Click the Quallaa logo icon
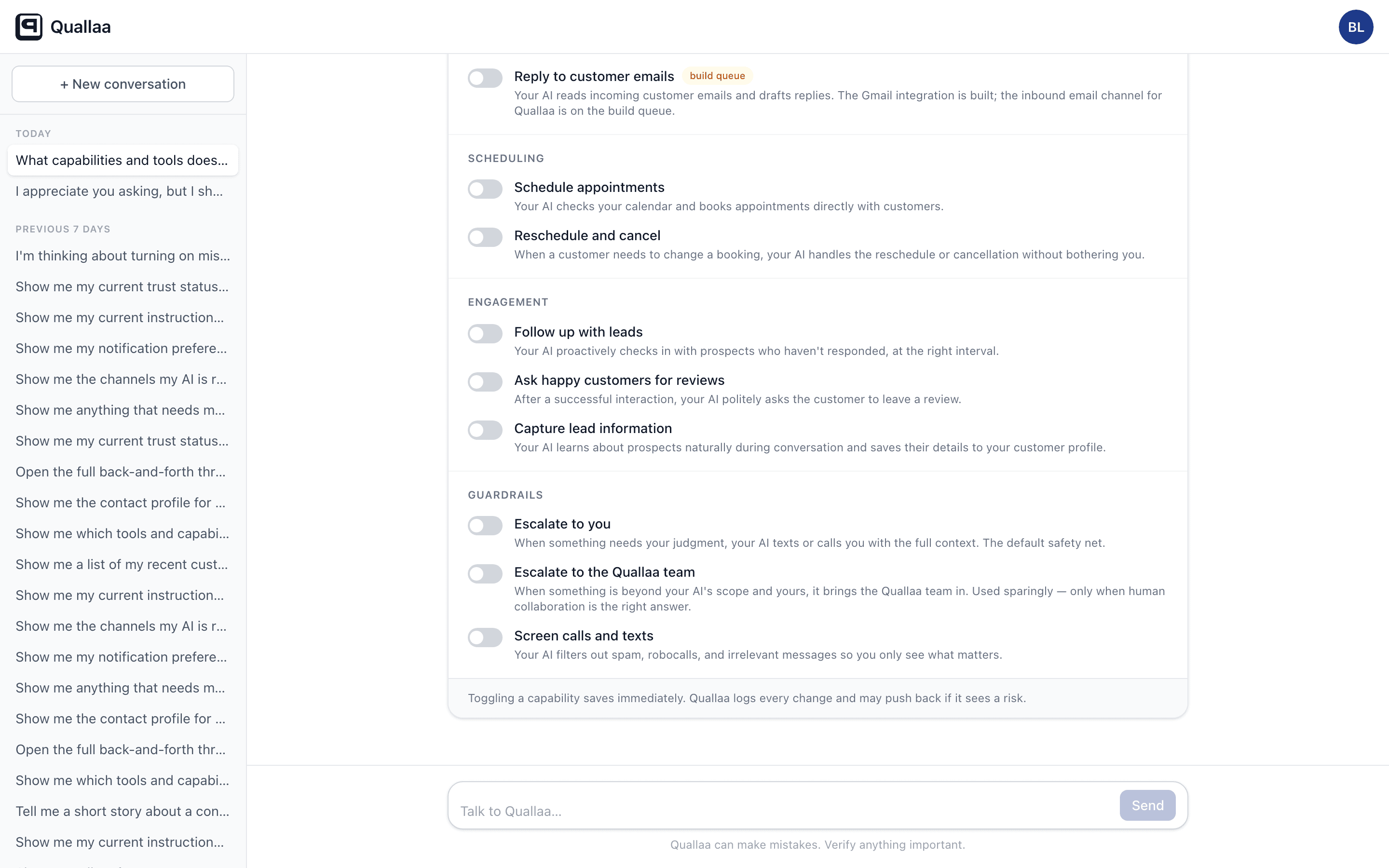Image resolution: width=1389 pixels, height=868 pixels. (30, 27)
